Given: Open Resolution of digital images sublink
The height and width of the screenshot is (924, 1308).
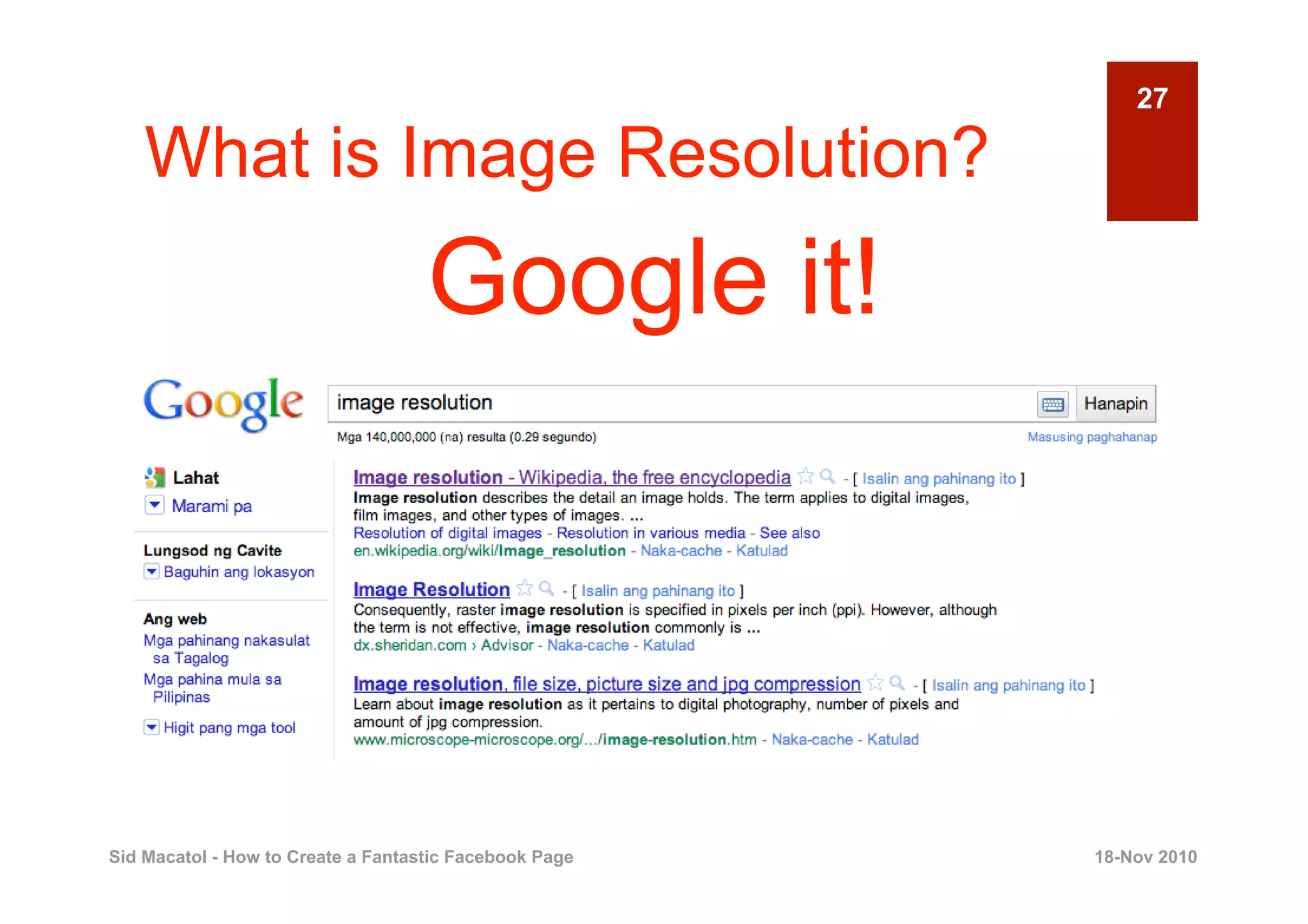Looking at the screenshot, I should click(447, 533).
